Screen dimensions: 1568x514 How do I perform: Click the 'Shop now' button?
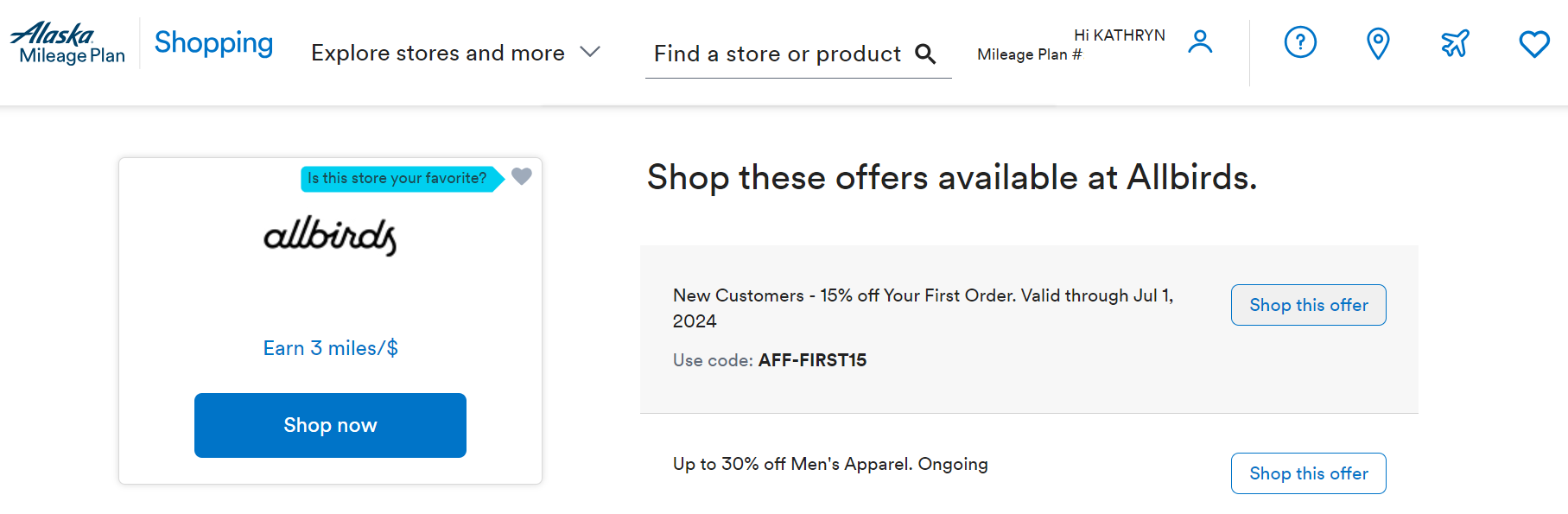click(x=329, y=425)
